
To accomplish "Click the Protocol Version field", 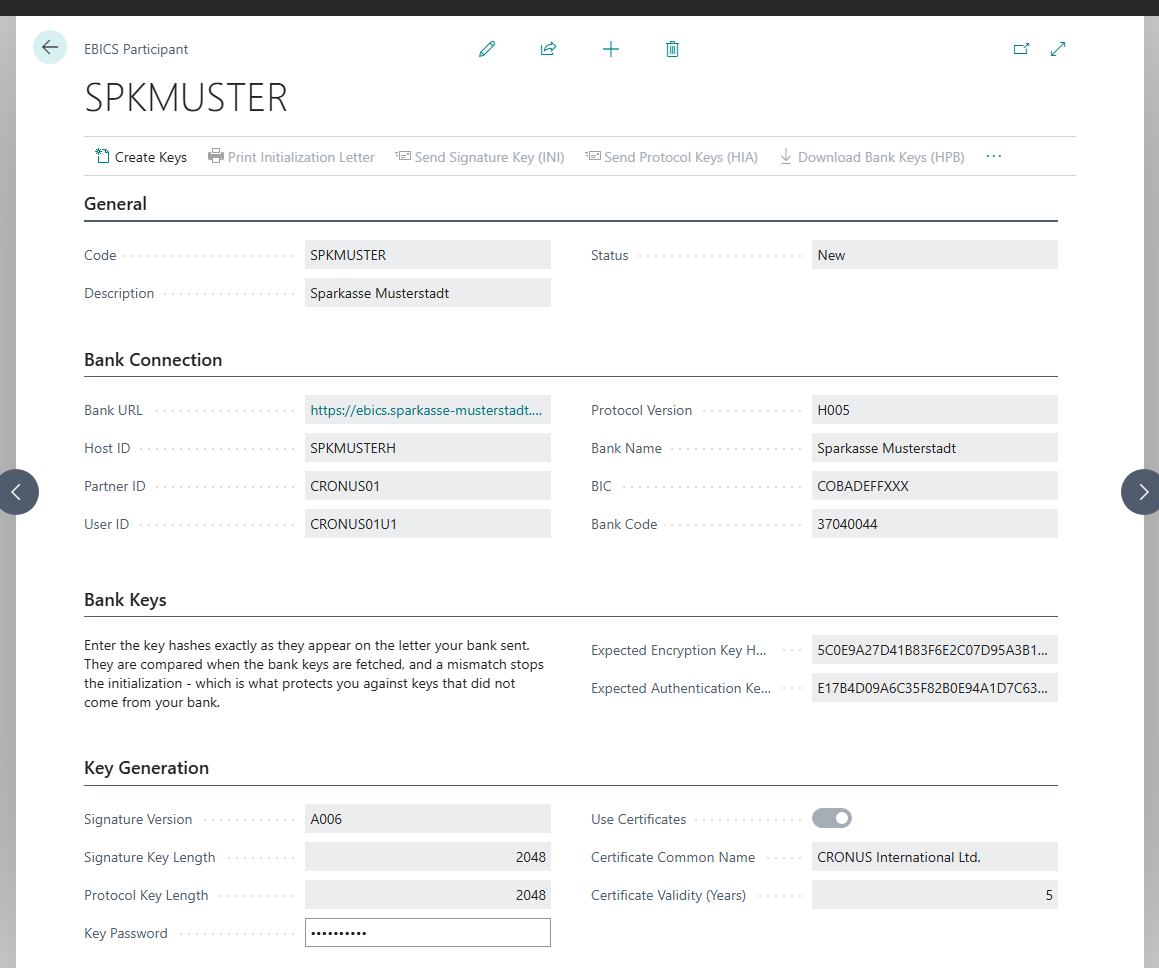I will click(x=934, y=410).
